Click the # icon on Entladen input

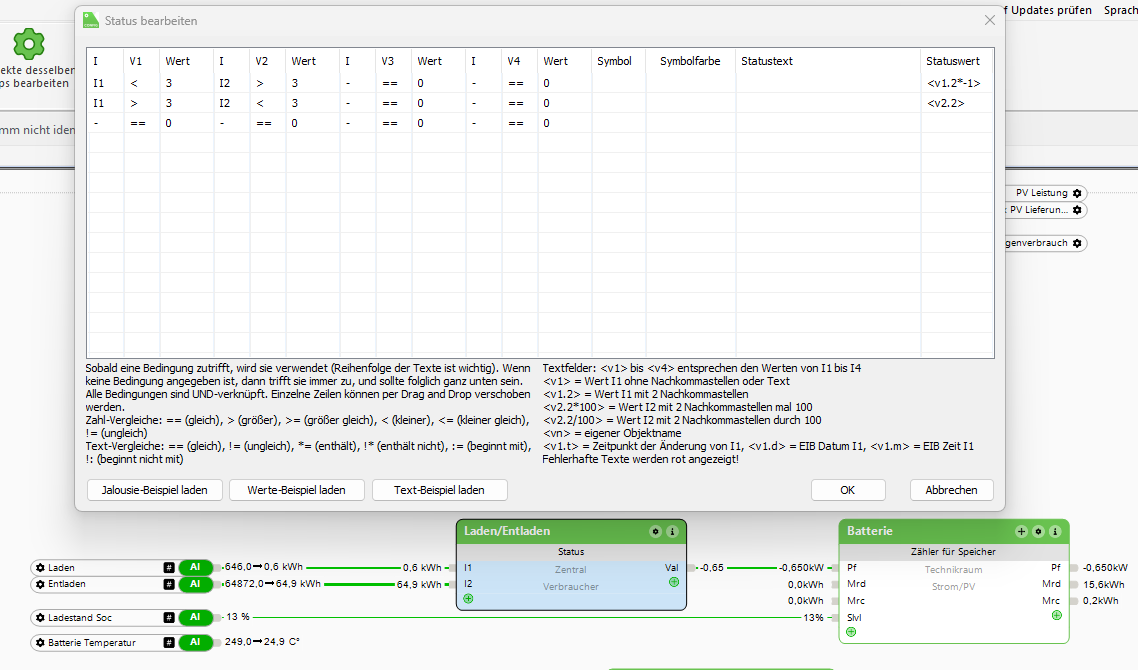[x=168, y=584]
